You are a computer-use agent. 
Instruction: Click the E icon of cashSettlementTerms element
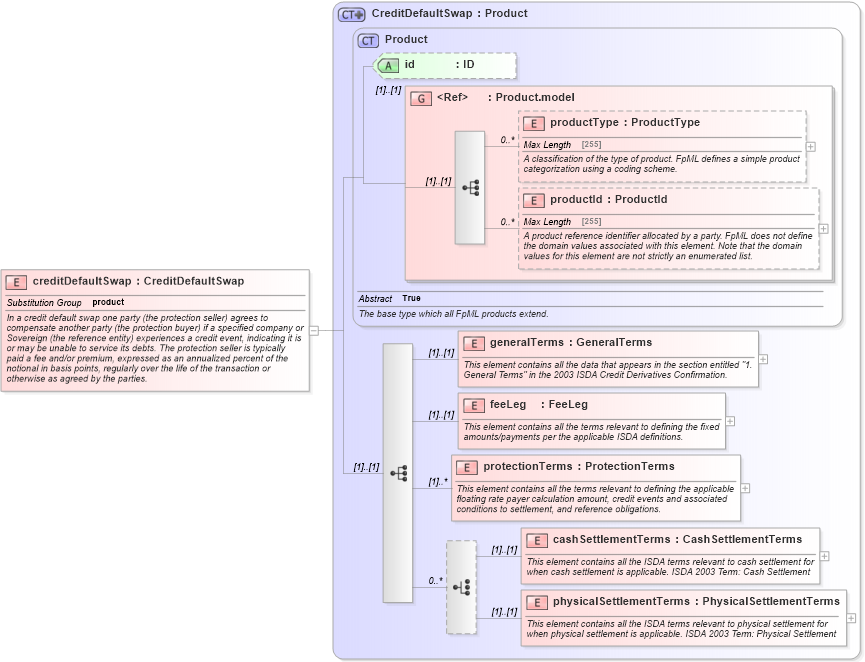[x=537, y=541]
